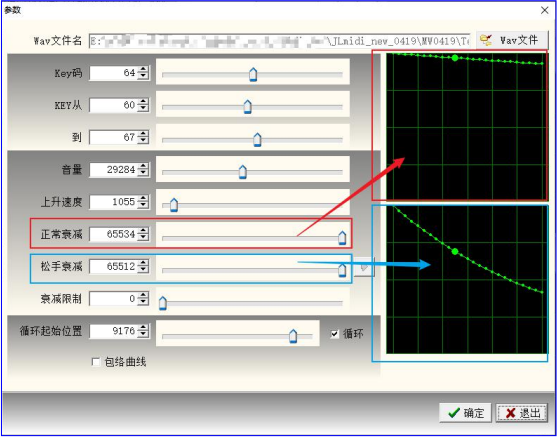This screenshot has width=557, height=437.
Task: Close the 参数 dialog window
Action: click(x=545, y=10)
